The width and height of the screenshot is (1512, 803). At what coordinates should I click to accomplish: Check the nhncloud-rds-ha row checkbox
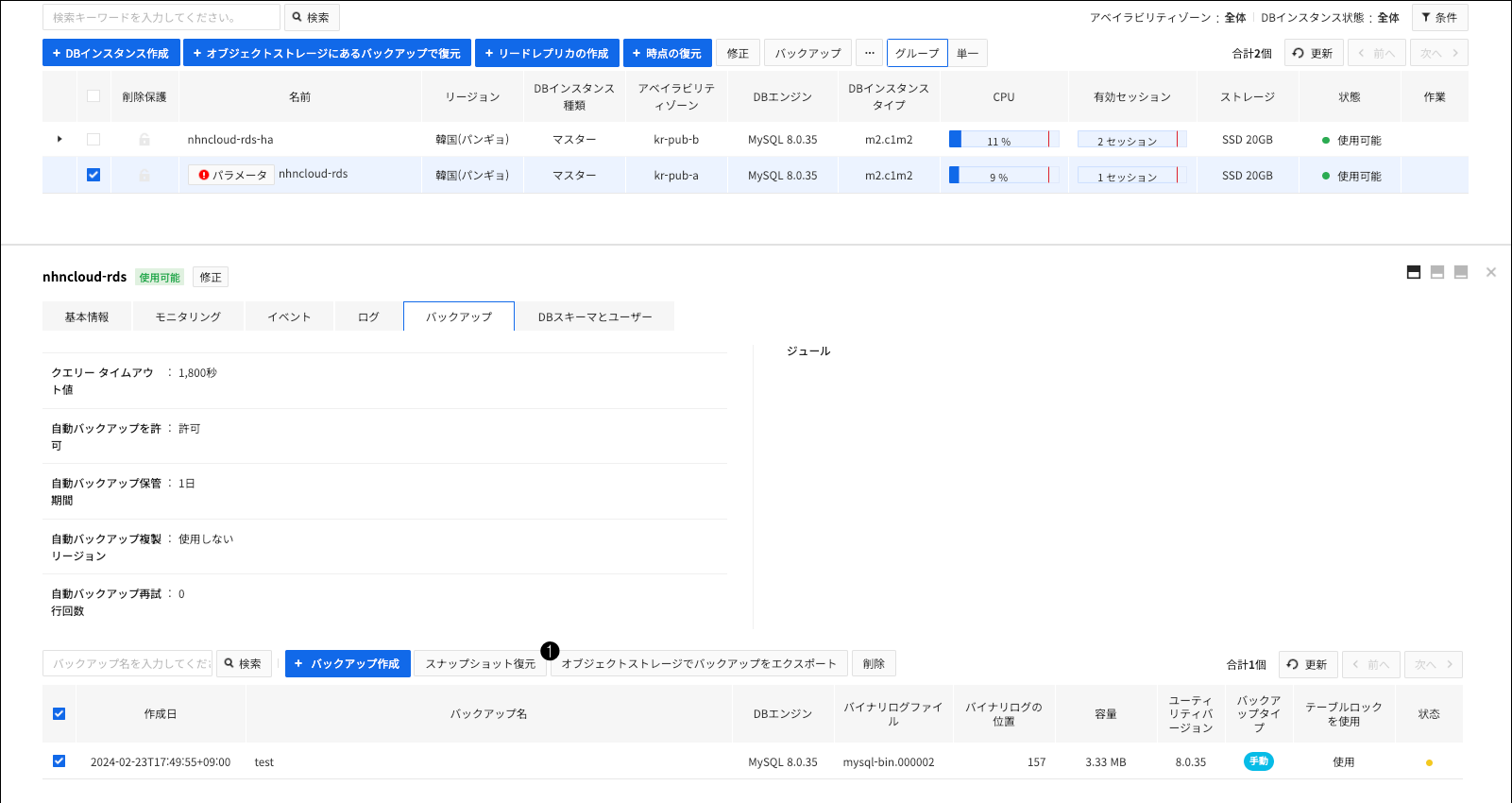coord(93,140)
